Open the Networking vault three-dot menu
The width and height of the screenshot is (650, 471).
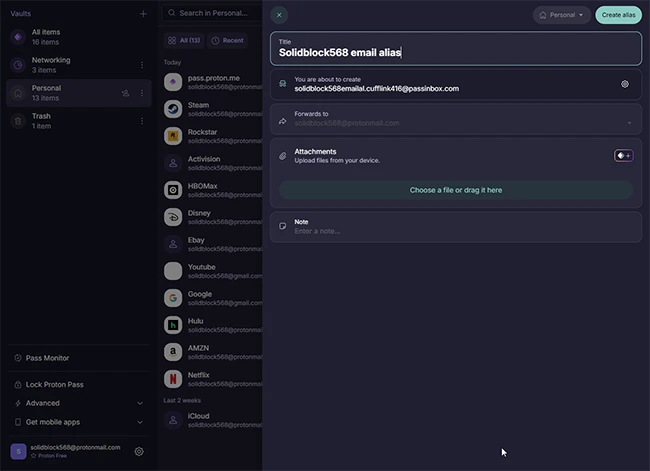coord(141,65)
